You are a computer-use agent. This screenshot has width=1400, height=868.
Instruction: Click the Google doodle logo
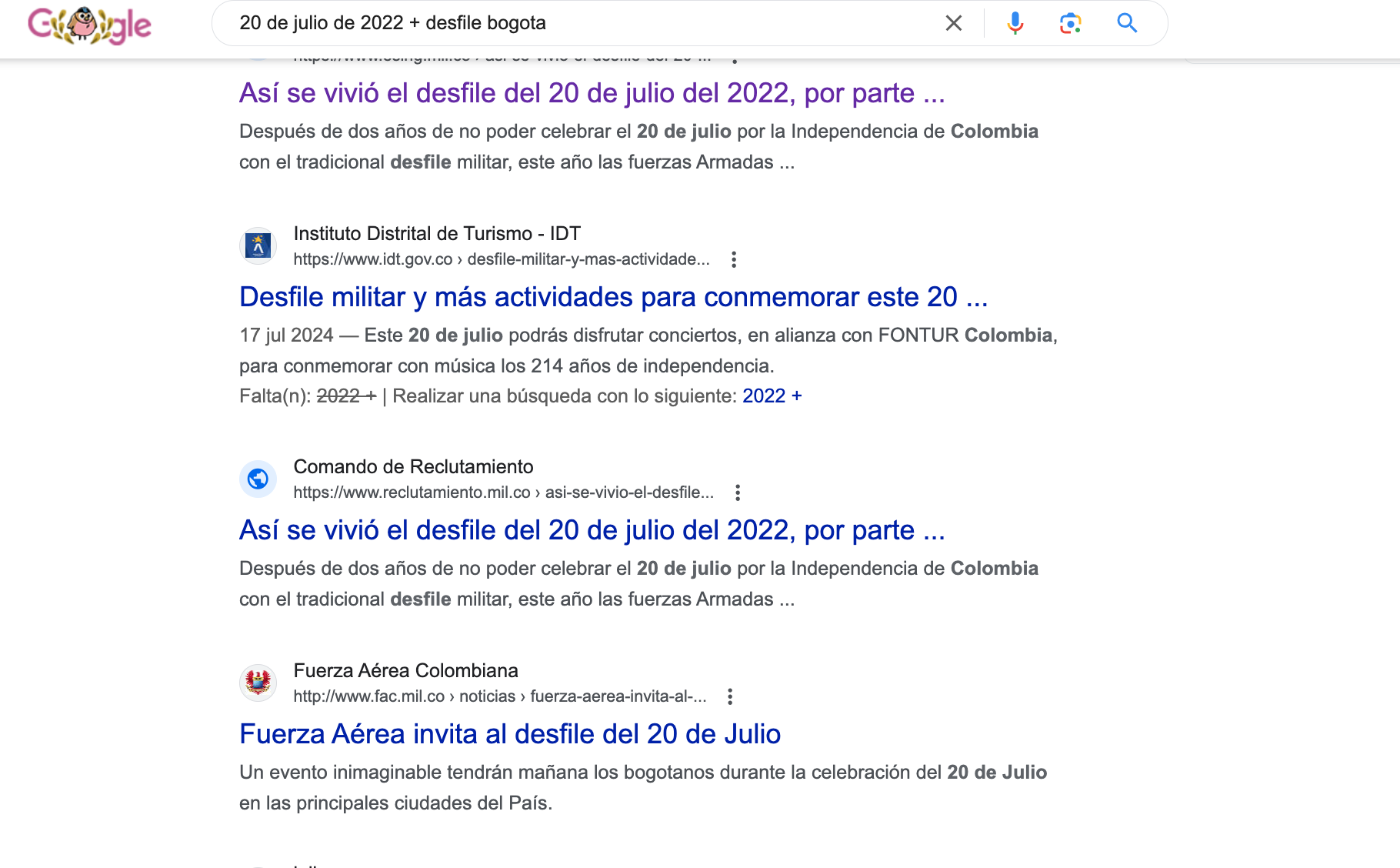(x=89, y=25)
